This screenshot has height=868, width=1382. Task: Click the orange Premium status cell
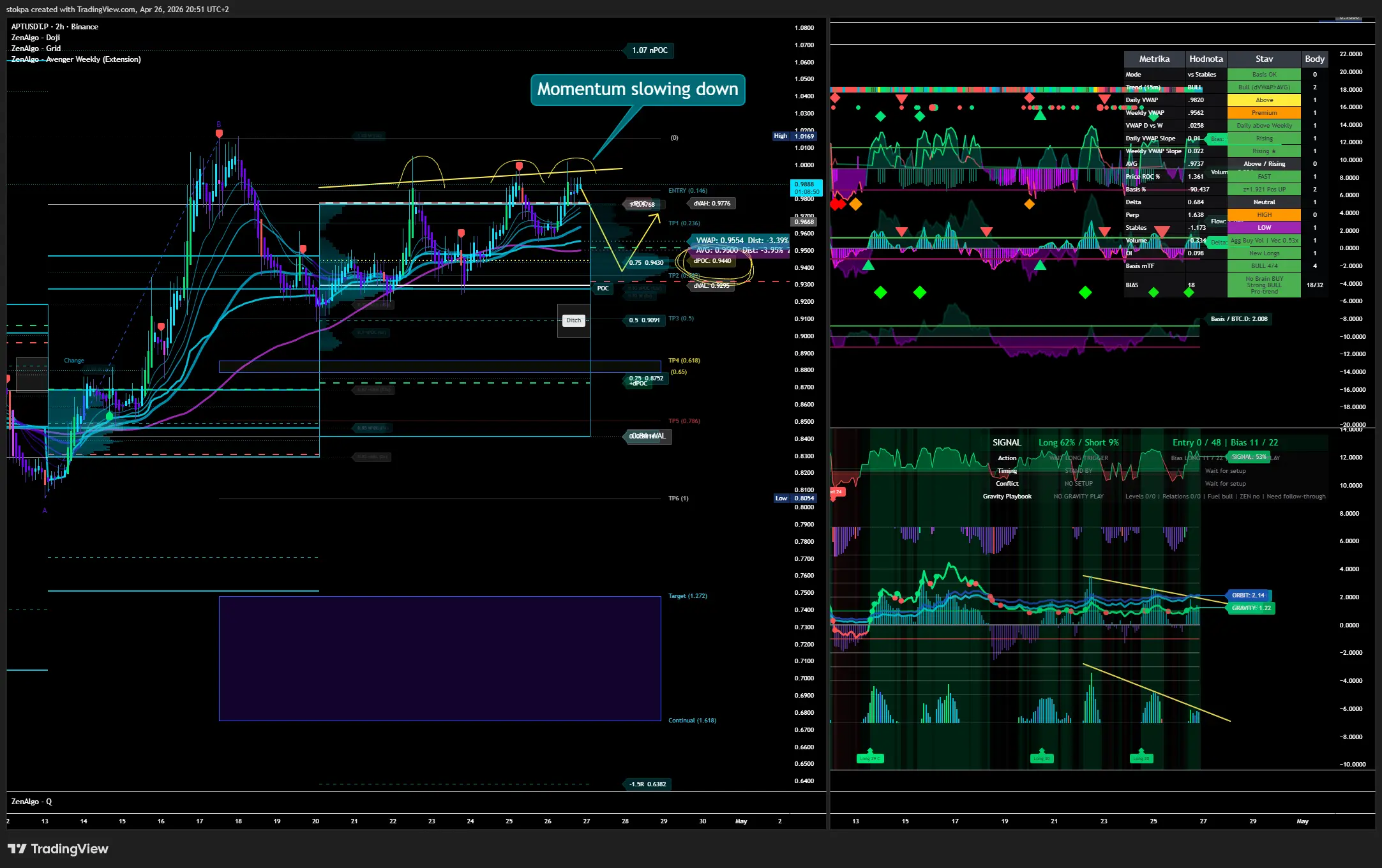pyautogui.click(x=1263, y=113)
